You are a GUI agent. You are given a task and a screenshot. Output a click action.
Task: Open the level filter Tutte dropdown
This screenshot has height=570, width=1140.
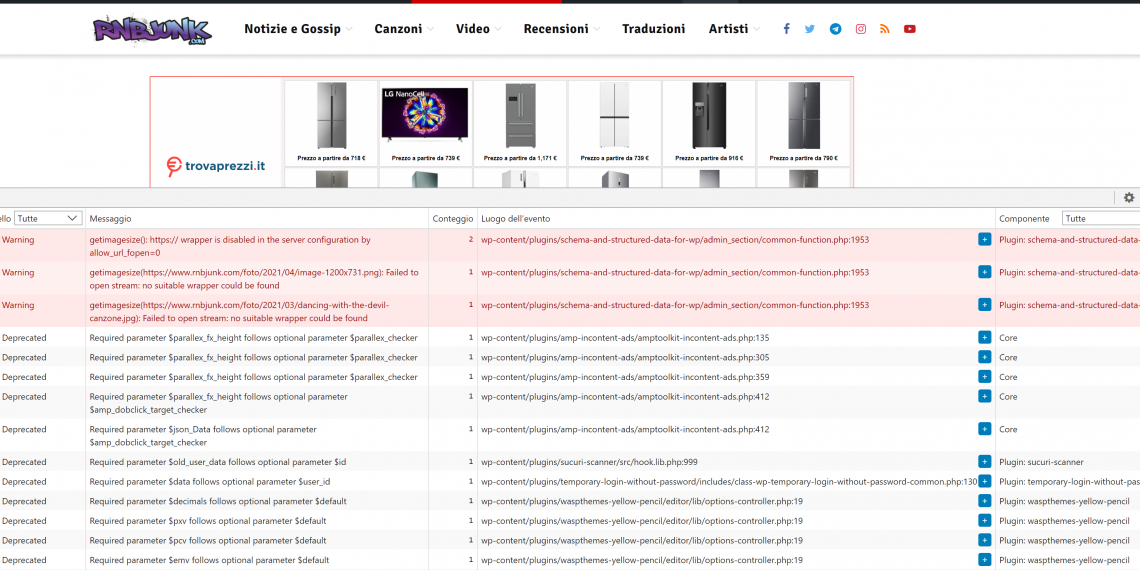(x=48, y=218)
